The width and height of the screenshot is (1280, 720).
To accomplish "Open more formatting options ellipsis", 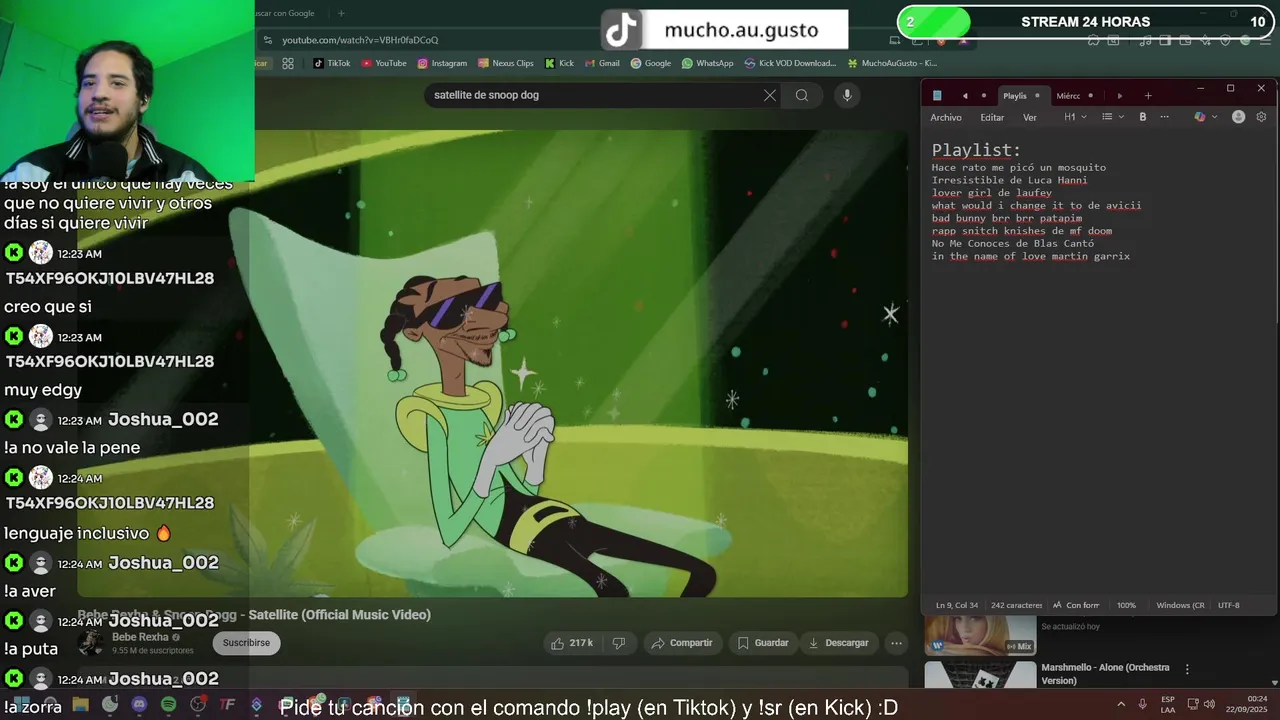I will pyautogui.click(x=1164, y=117).
